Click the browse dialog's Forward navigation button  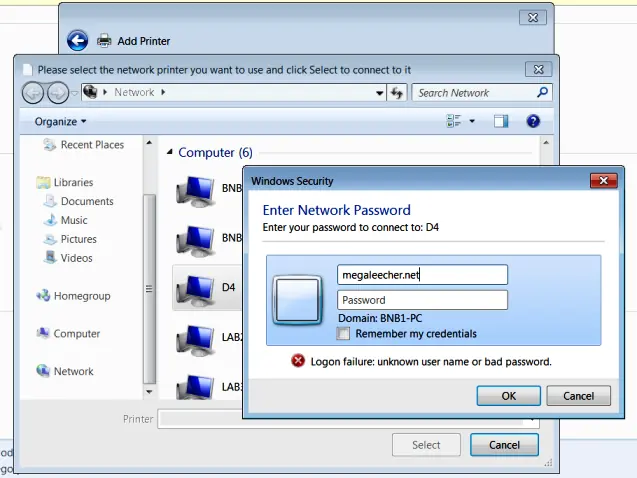(58, 93)
